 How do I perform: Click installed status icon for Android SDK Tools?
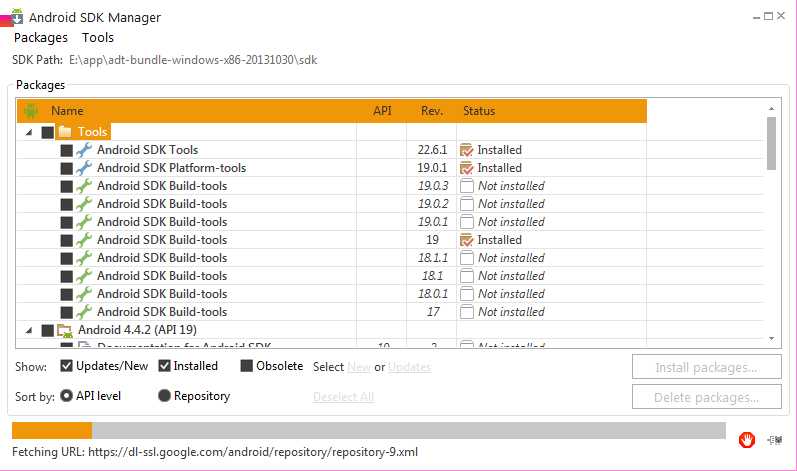(466, 150)
